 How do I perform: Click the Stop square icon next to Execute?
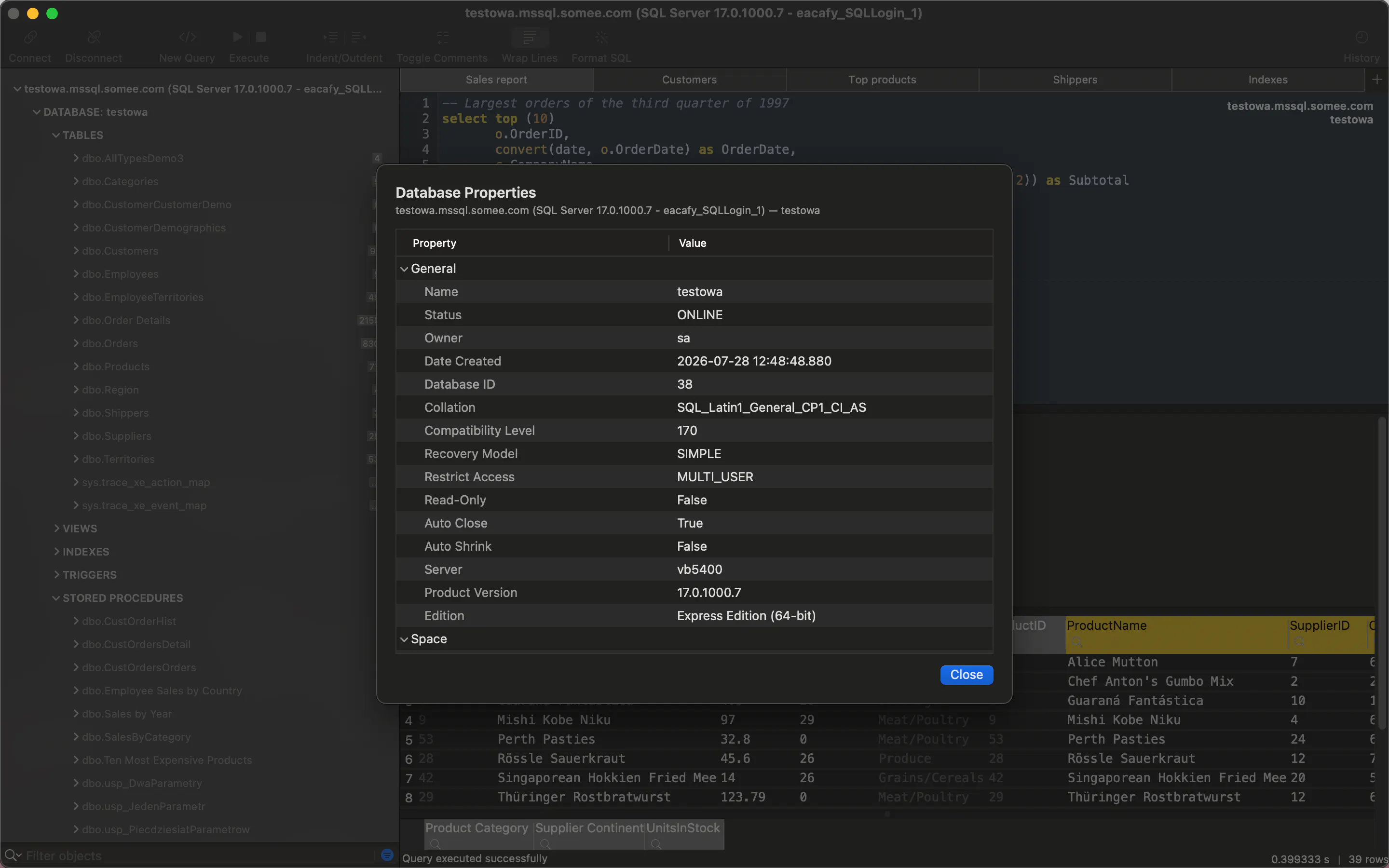pyautogui.click(x=261, y=37)
